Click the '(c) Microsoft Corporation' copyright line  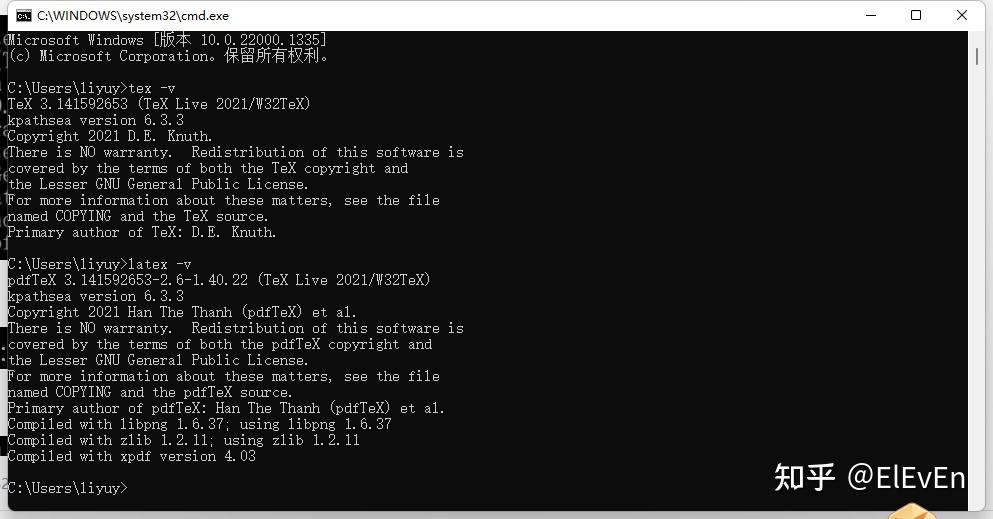(168, 56)
